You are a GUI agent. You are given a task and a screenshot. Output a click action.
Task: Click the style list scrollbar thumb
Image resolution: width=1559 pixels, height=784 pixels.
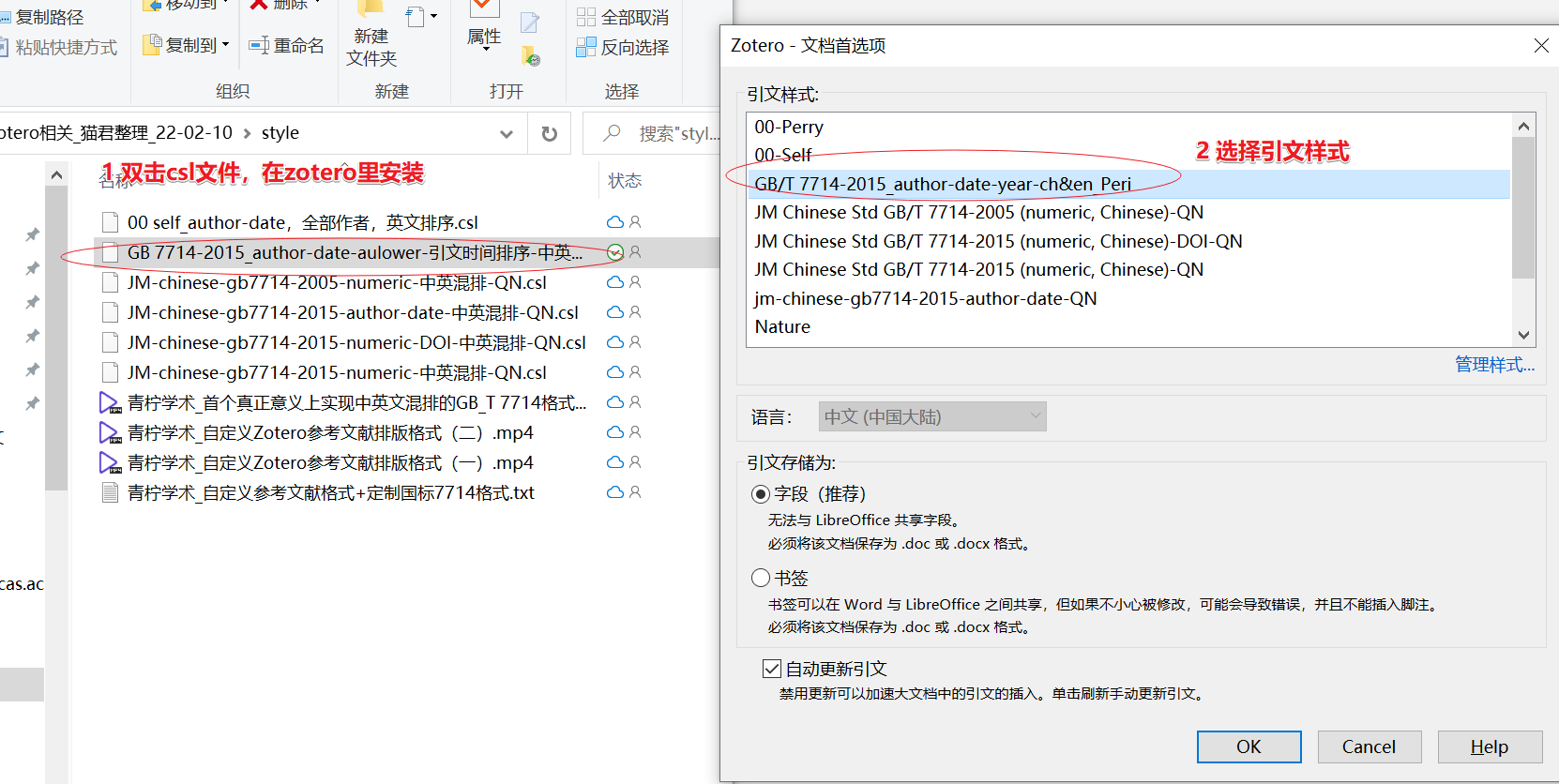[x=1523, y=208]
